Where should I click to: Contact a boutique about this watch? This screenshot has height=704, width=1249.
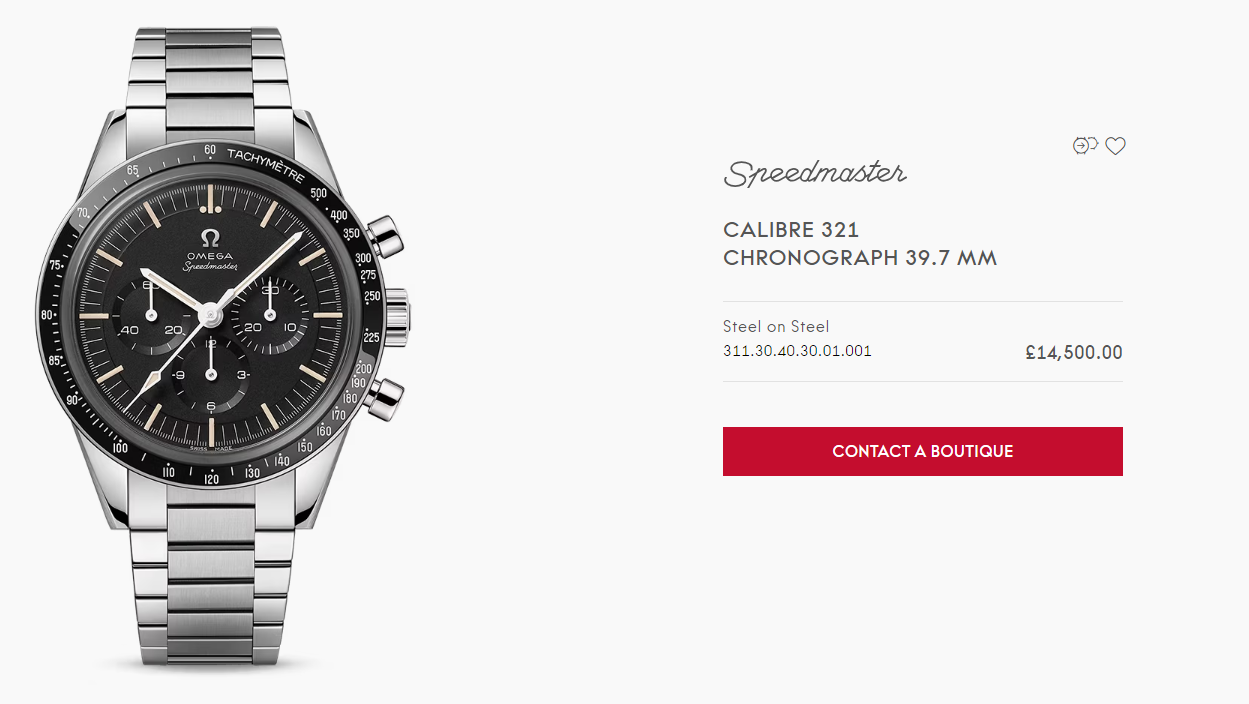923,451
